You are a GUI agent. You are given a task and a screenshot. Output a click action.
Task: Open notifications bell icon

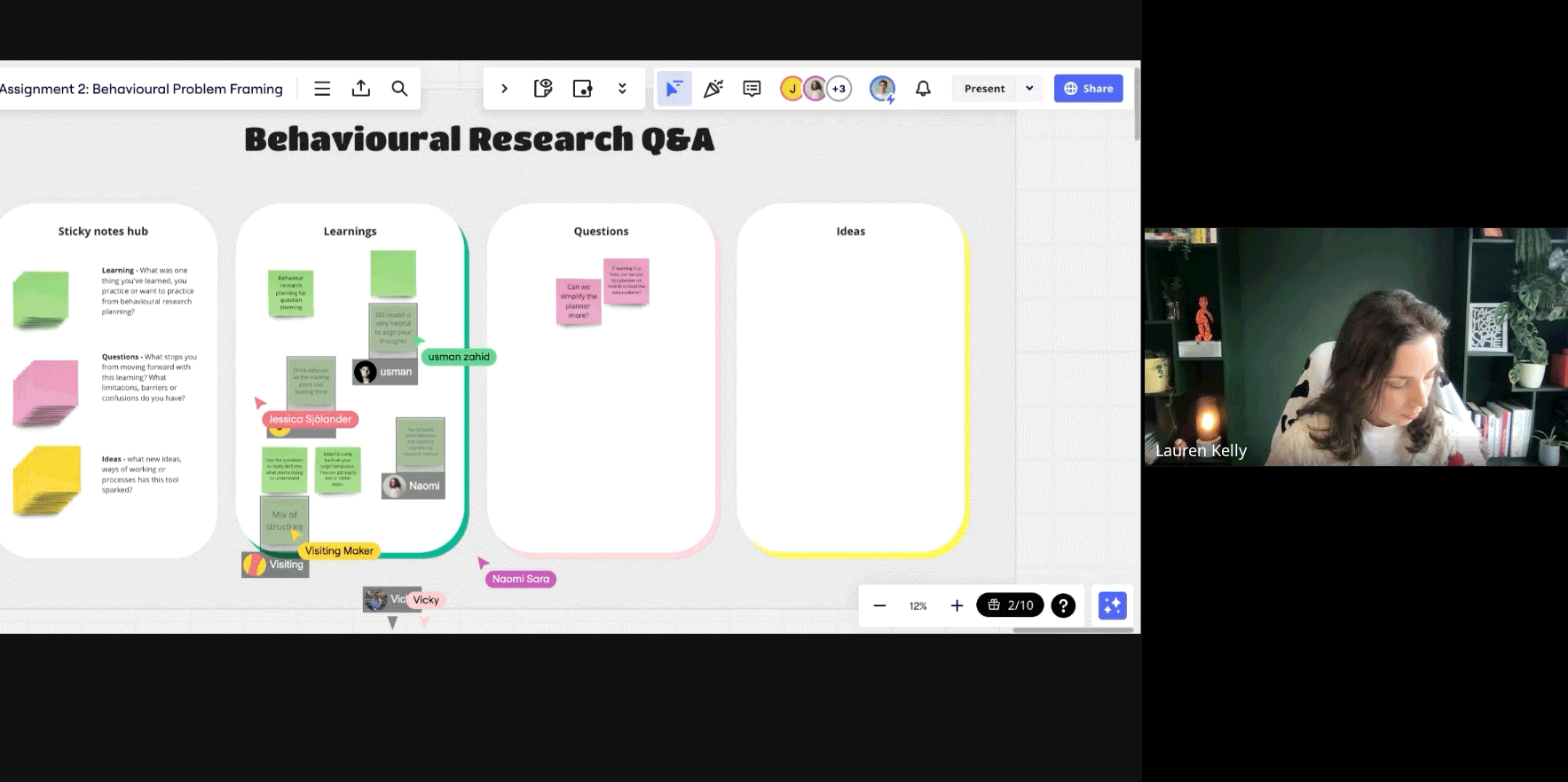point(923,89)
